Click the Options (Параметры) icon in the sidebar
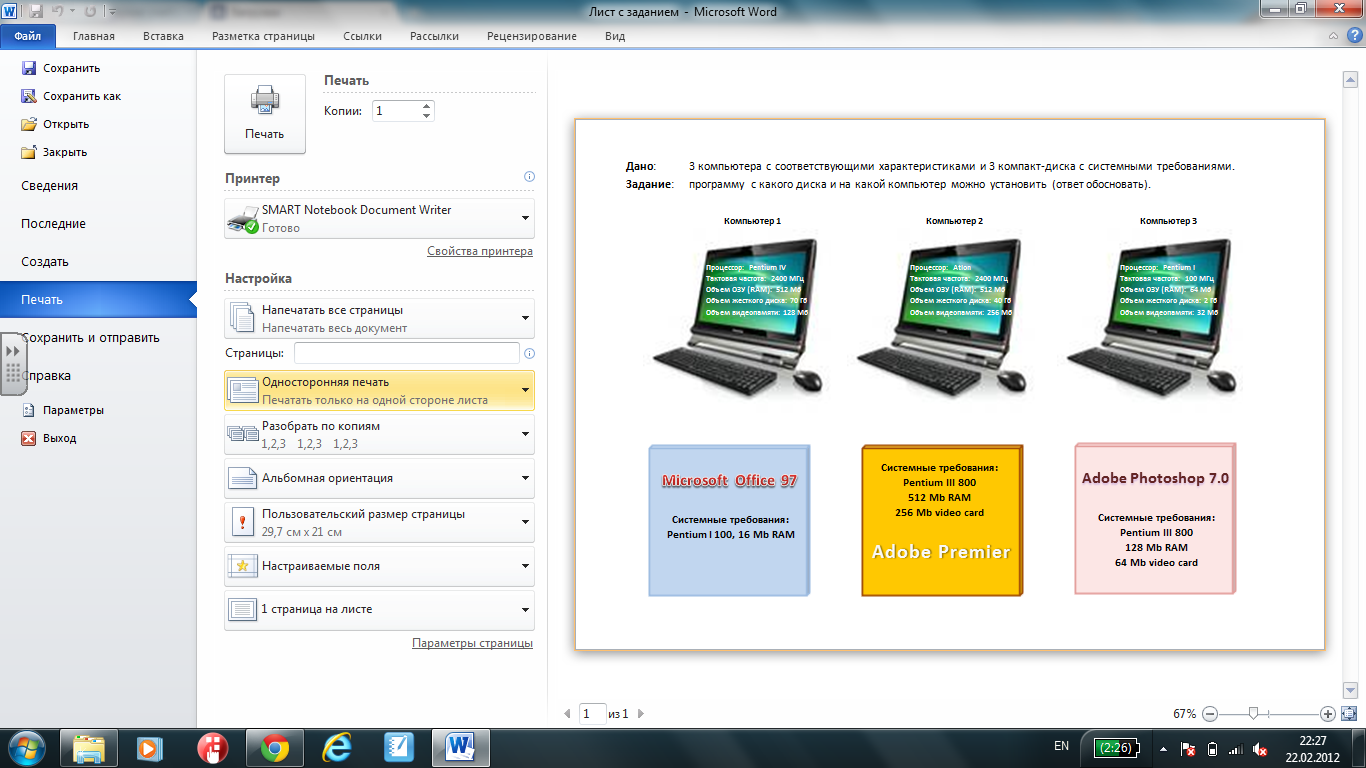This screenshot has height=768, width=1366. 29,410
